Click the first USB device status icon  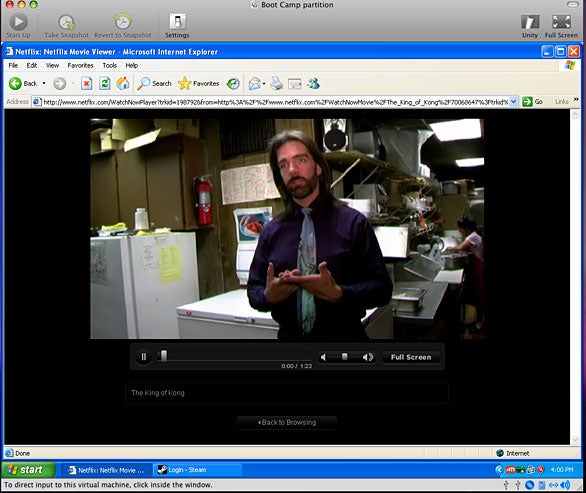(506, 485)
